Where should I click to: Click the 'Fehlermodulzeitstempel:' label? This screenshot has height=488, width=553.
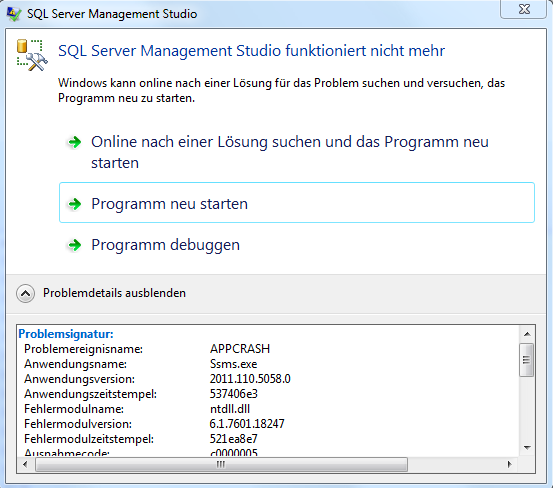pyautogui.click(x=89, y=439)
